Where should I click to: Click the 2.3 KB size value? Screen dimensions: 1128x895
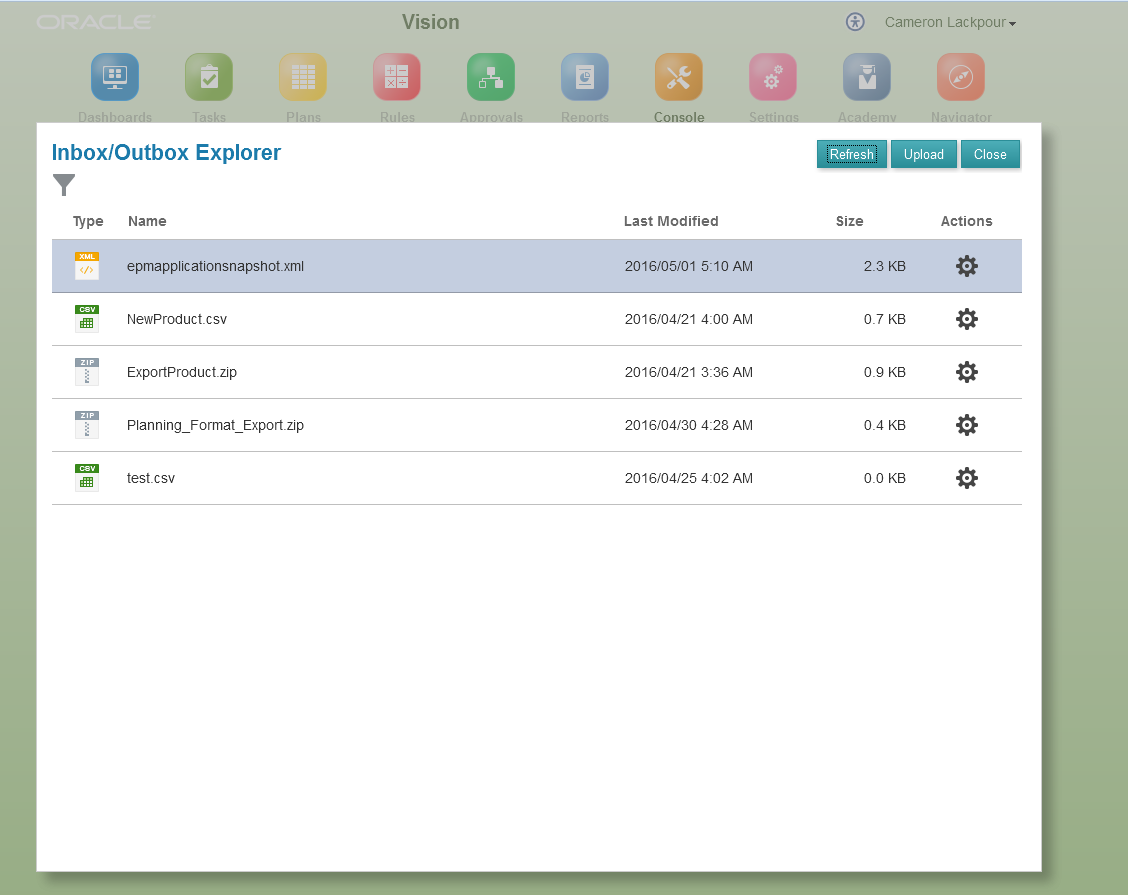coord(884,266)
